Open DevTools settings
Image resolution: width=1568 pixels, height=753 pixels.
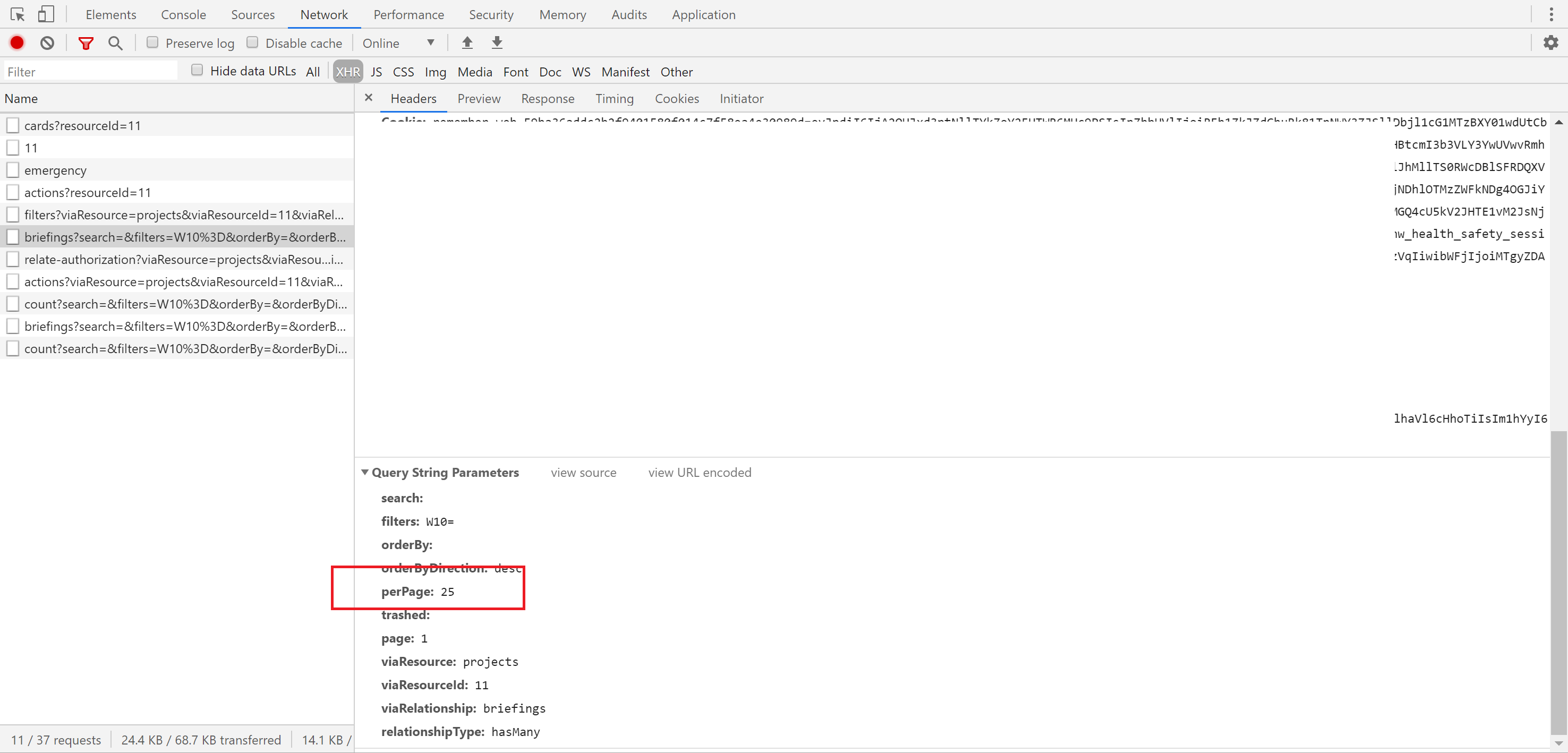pyautogui.click(x=1551, y=42)
